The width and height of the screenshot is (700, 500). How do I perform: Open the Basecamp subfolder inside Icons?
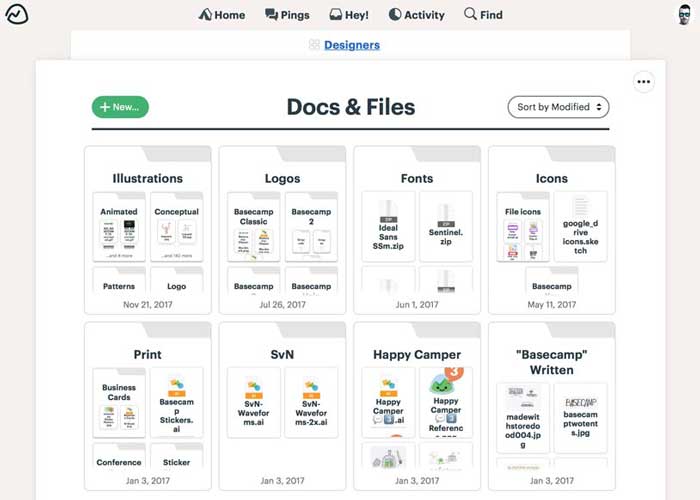pyautogui.click(x=552, y=281)
